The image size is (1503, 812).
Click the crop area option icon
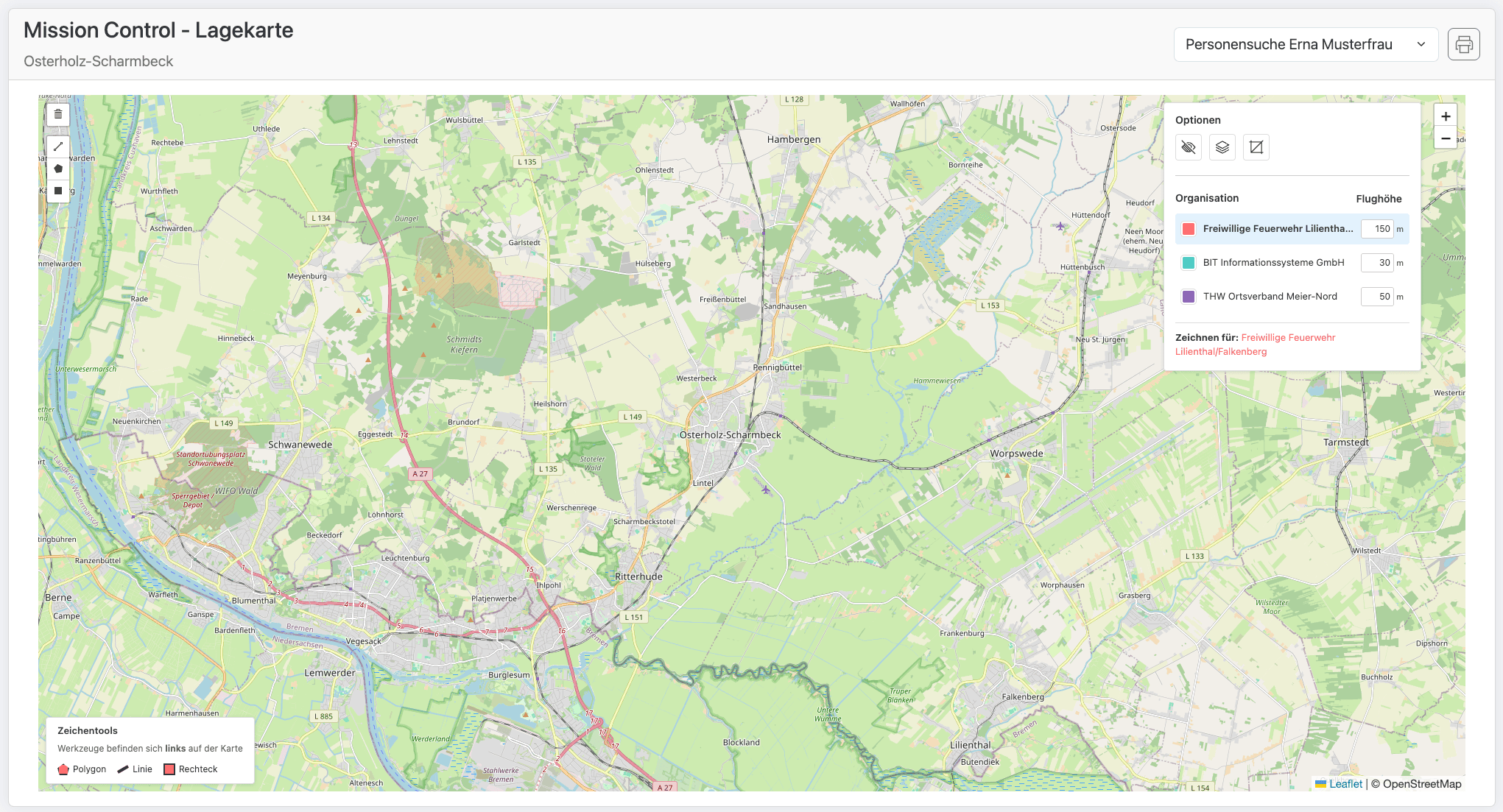[x=1256, y=147]
